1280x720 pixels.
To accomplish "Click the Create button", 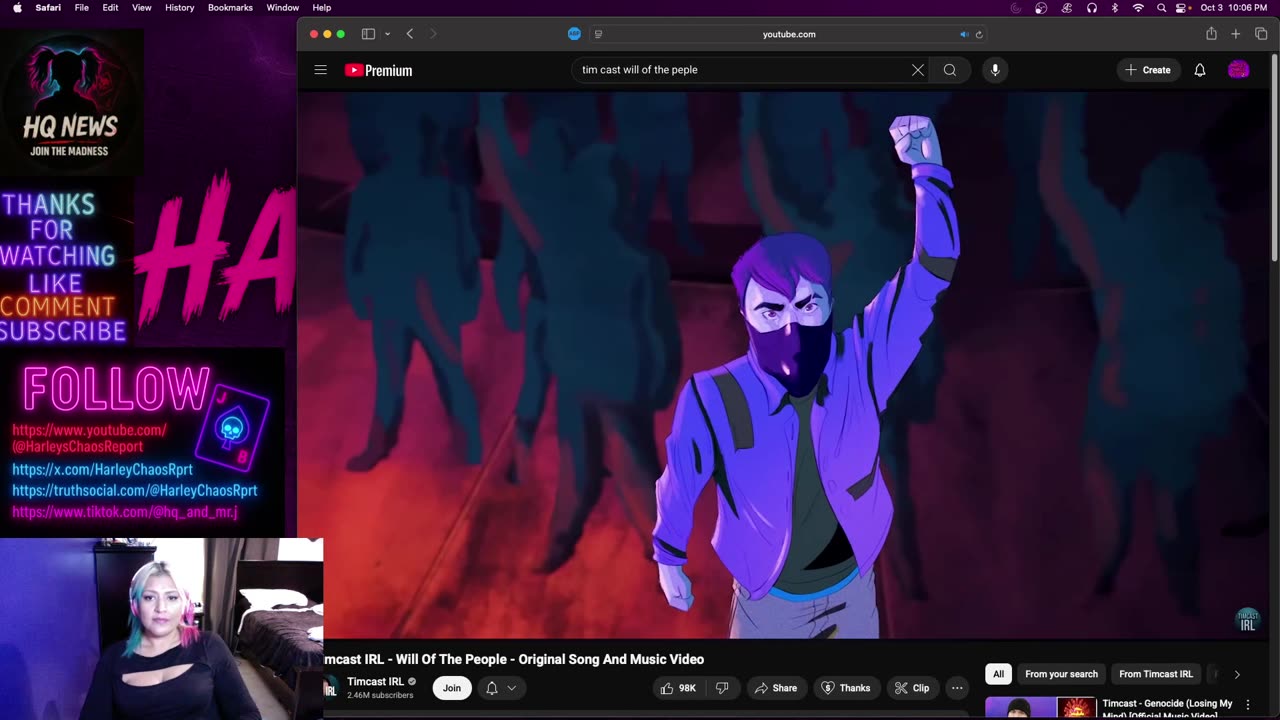I will [1148, 70].
